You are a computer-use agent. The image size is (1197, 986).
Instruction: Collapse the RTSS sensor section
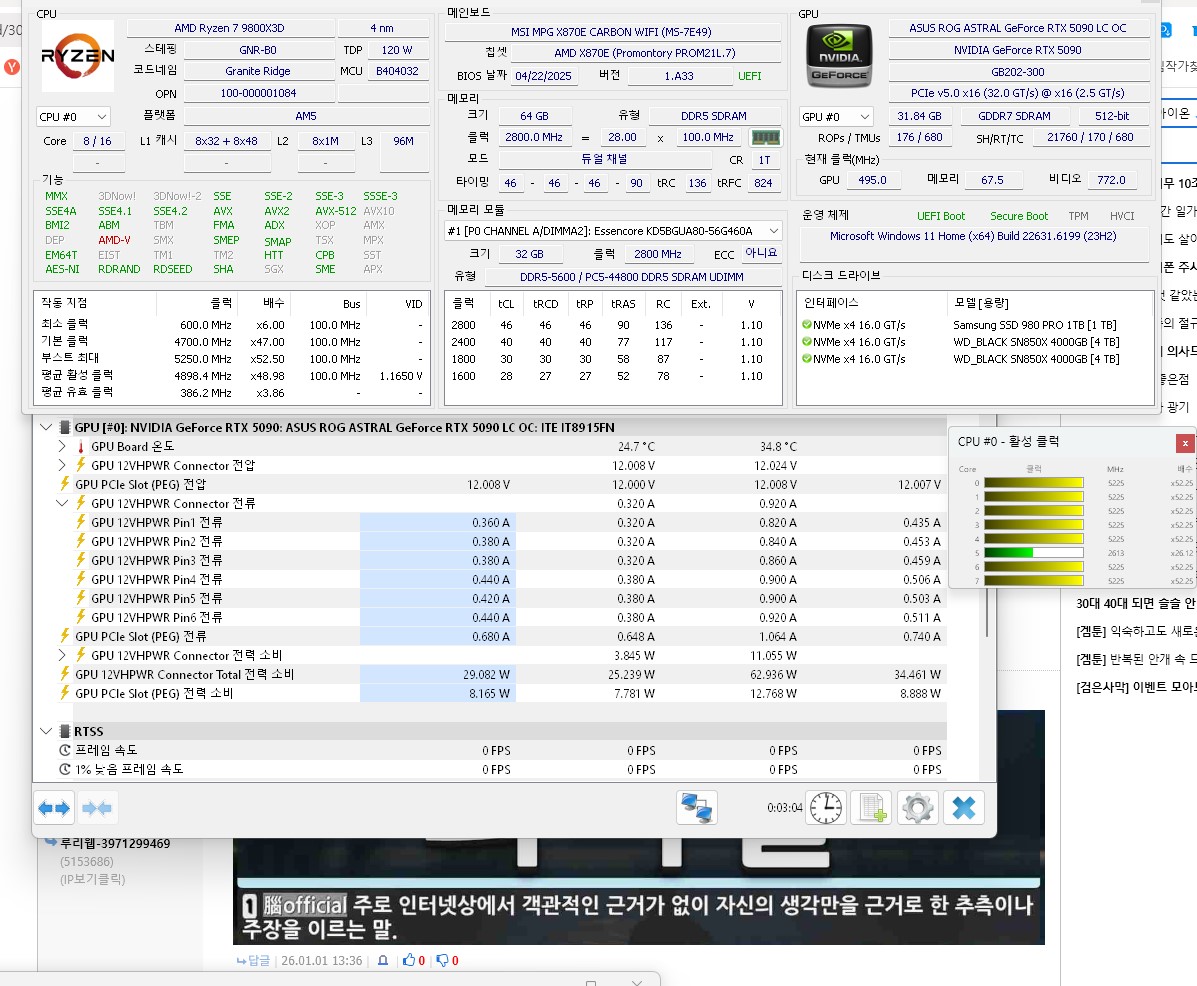[46, 731]
